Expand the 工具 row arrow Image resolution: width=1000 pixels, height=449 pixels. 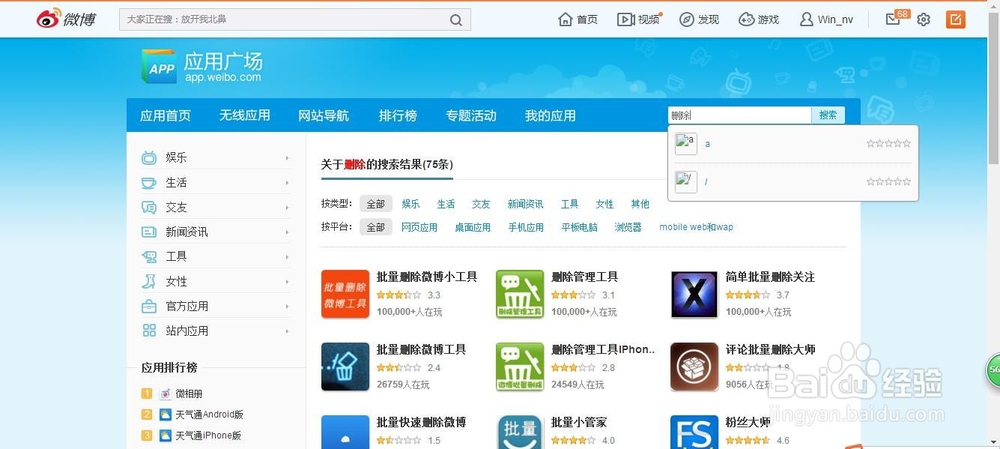click(287, 256)
